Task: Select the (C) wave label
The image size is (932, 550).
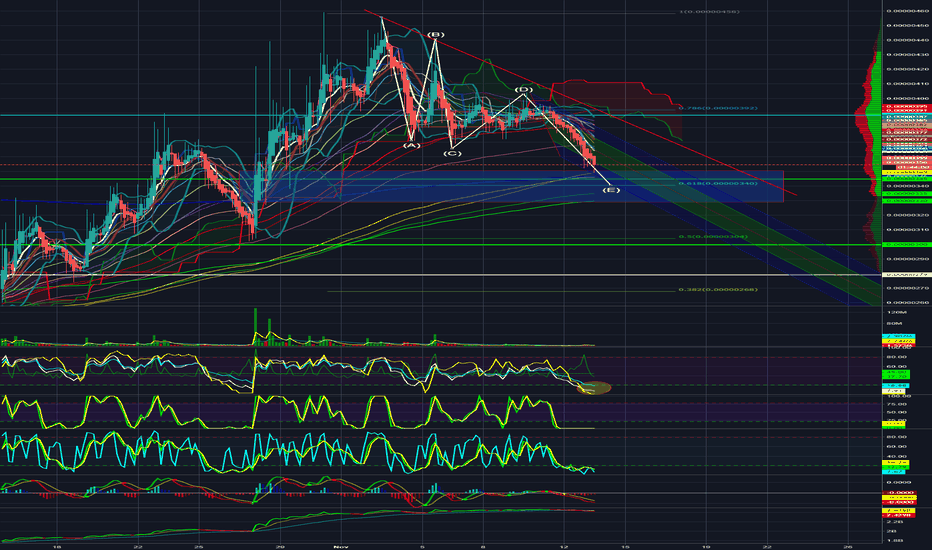Action: [452, 153]
